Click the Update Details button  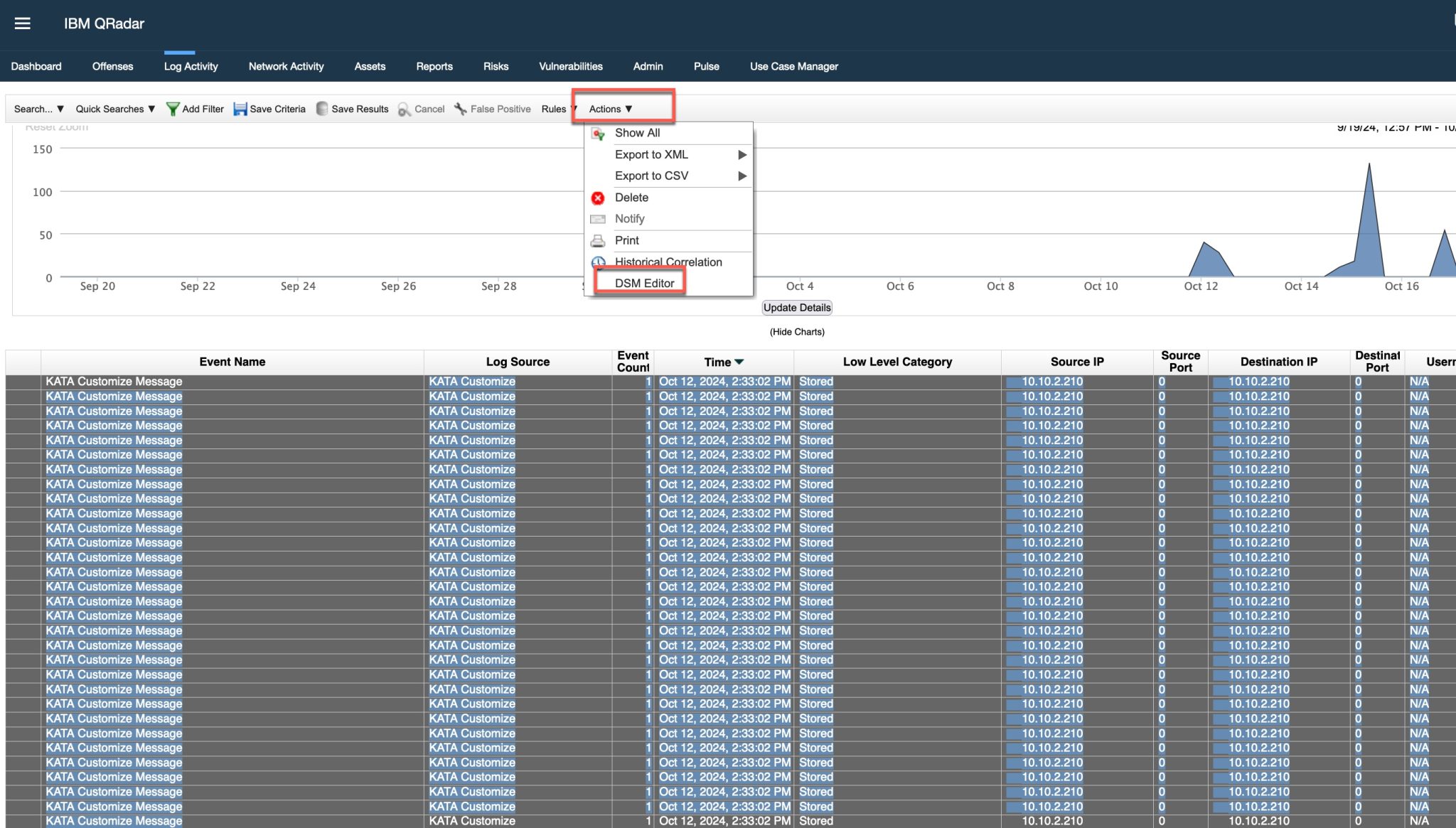click(x=796, y=307)
